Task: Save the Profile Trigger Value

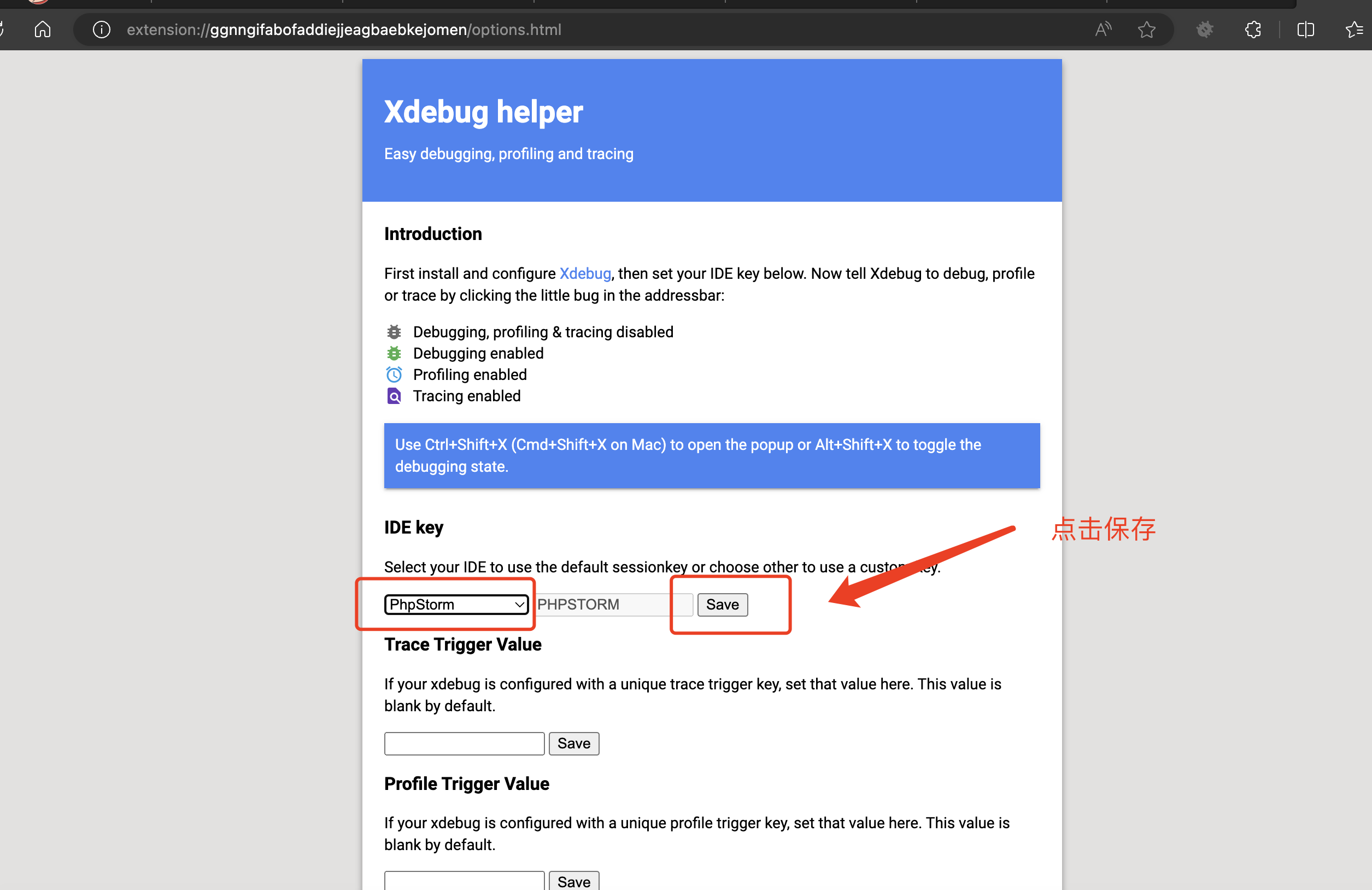Action: [573, 881]
